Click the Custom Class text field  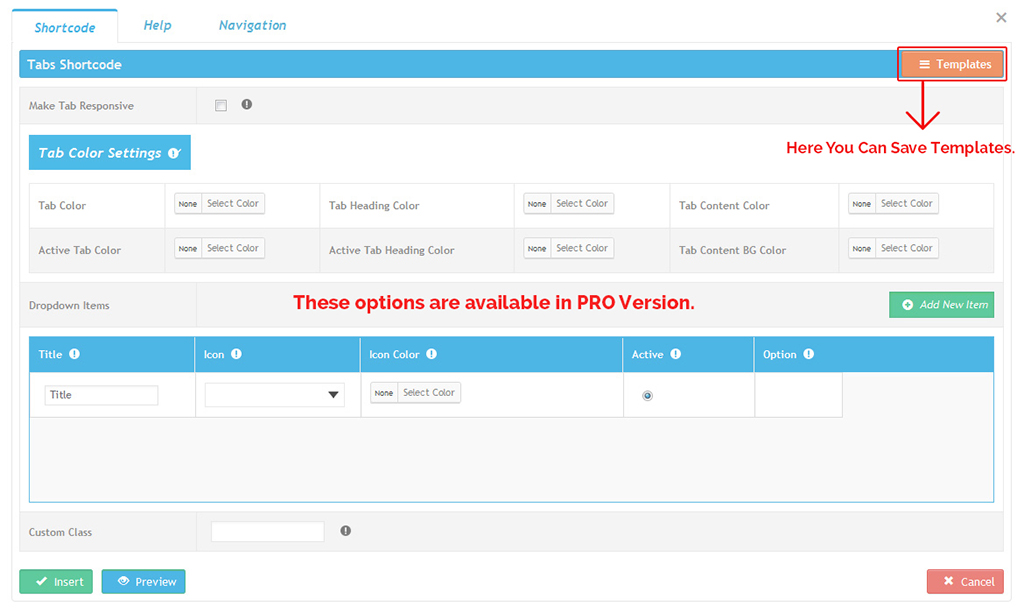[x=268, y=532]
